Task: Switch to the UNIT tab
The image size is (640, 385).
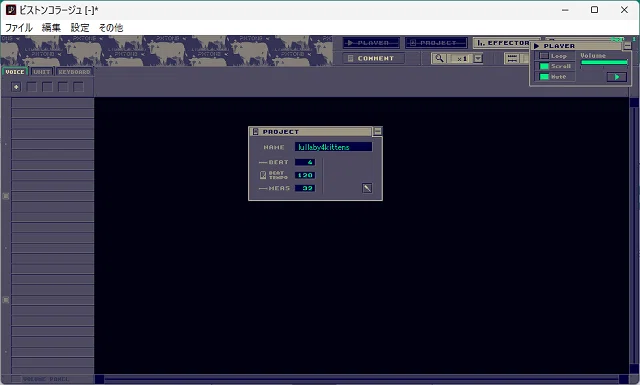Action: click(42, 72)
